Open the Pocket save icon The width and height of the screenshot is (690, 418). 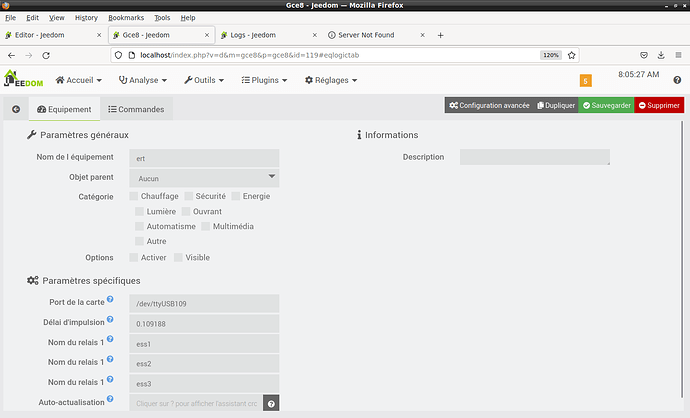click(644, 55)
